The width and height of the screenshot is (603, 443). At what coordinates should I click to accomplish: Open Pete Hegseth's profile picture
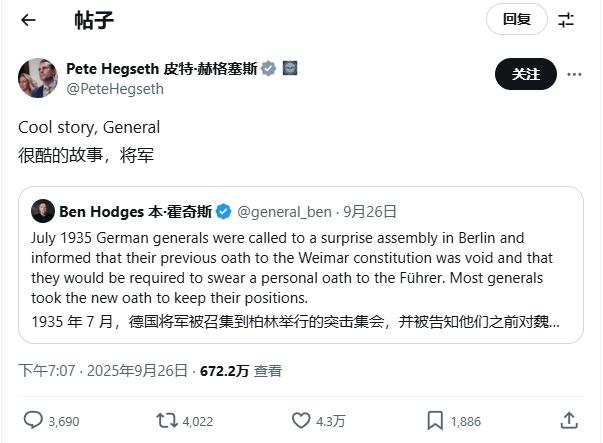tap(38, 78)
